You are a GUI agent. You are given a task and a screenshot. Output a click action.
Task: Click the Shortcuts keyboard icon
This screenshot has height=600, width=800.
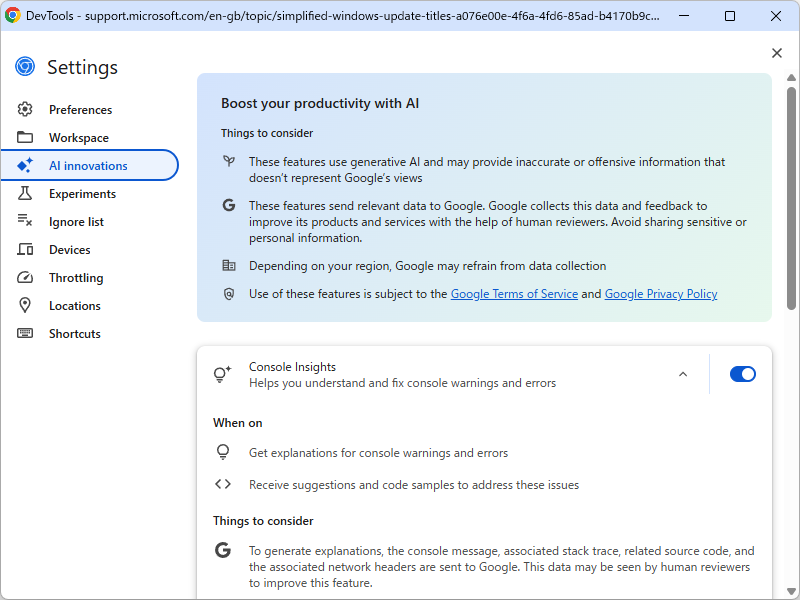pyautogui.click(x=26, y=334)
